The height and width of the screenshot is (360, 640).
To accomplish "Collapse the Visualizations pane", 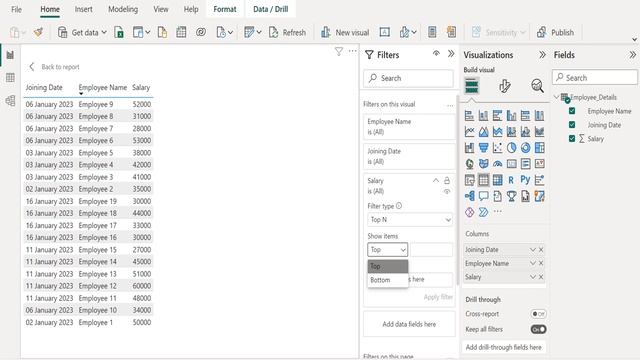I will (542, 55).
